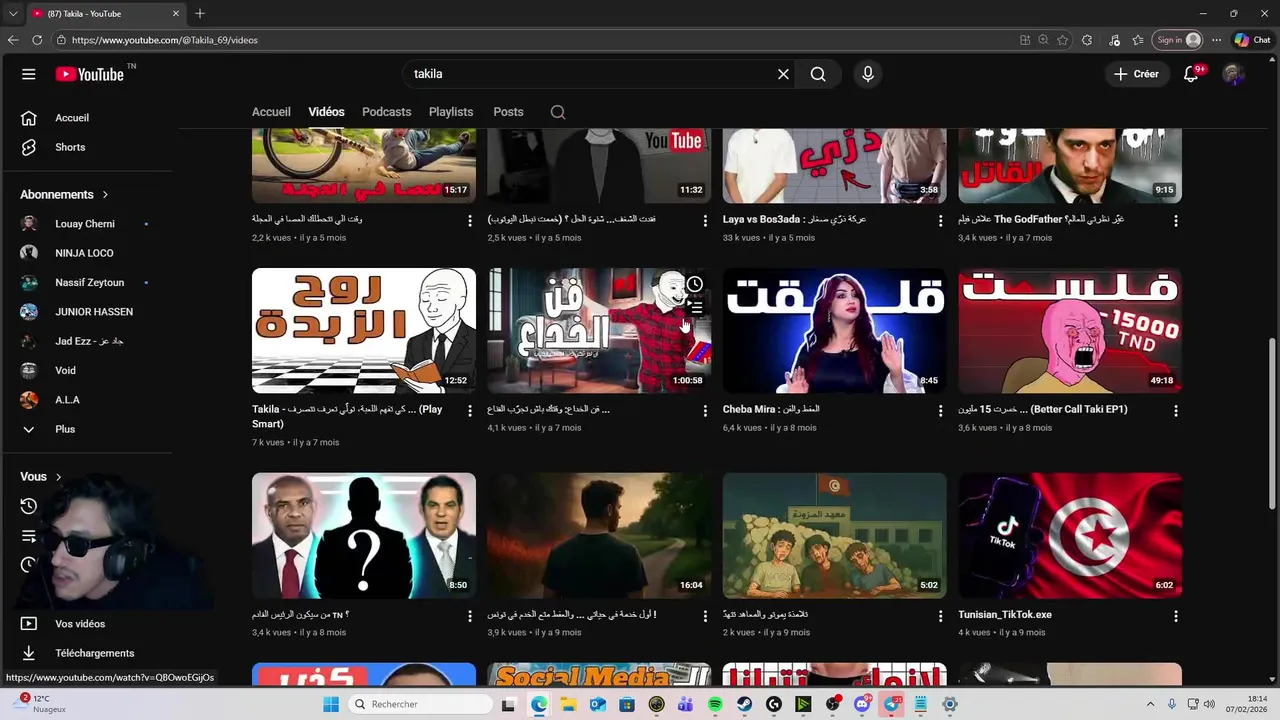Click the magnifier search submit button
Viewport: 1280px width, 720px height.
(818, 74)
